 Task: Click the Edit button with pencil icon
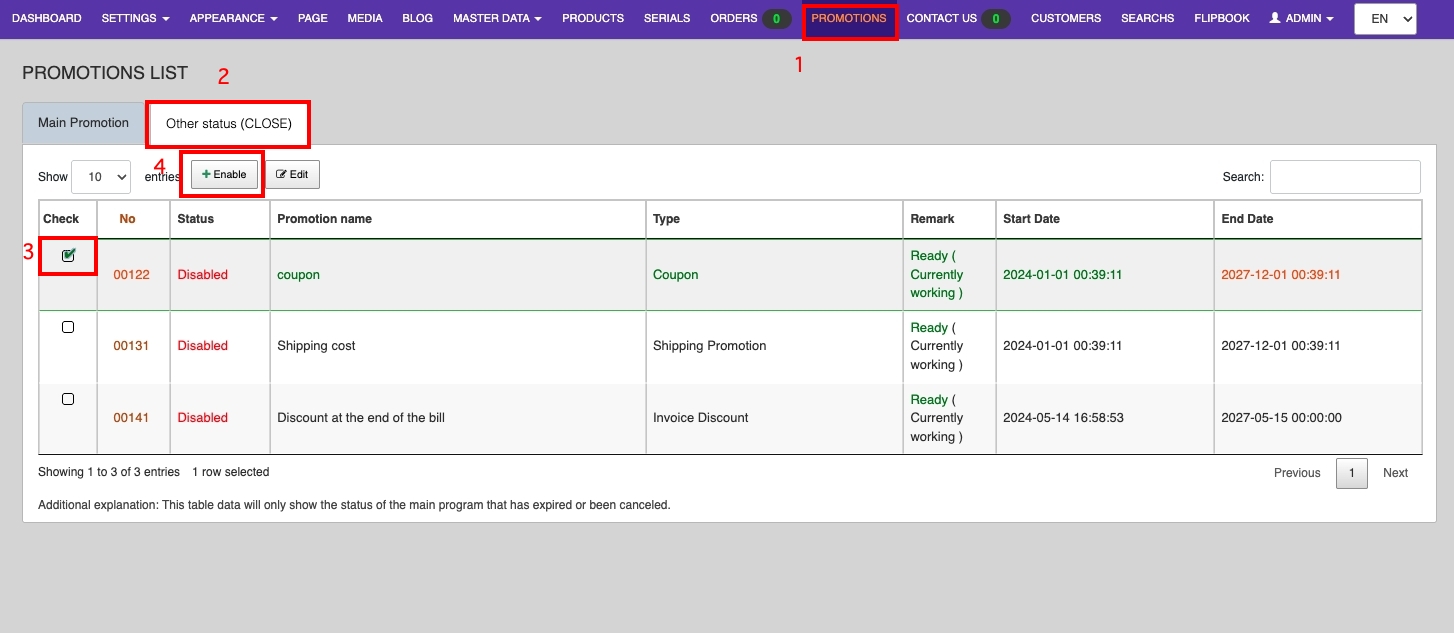292,174
